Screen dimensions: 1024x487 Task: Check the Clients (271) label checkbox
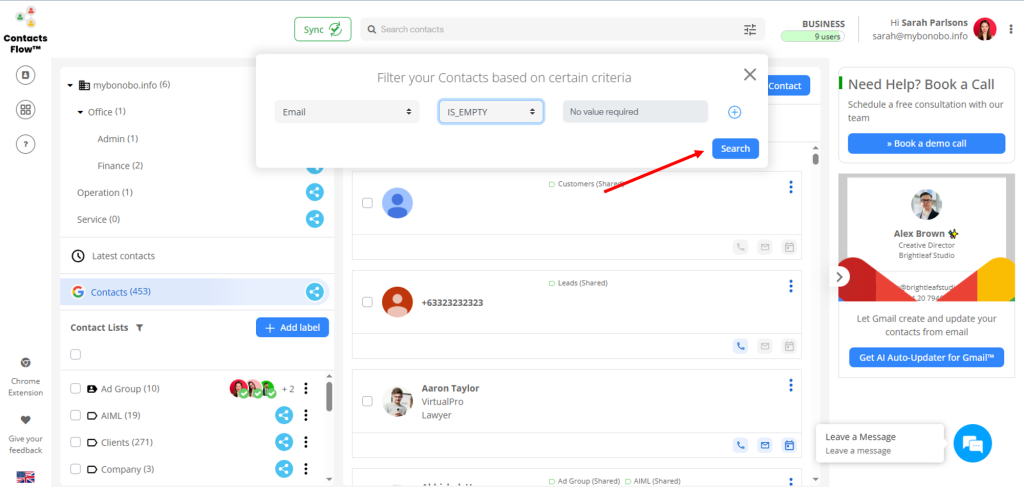[x=75, y=442]
